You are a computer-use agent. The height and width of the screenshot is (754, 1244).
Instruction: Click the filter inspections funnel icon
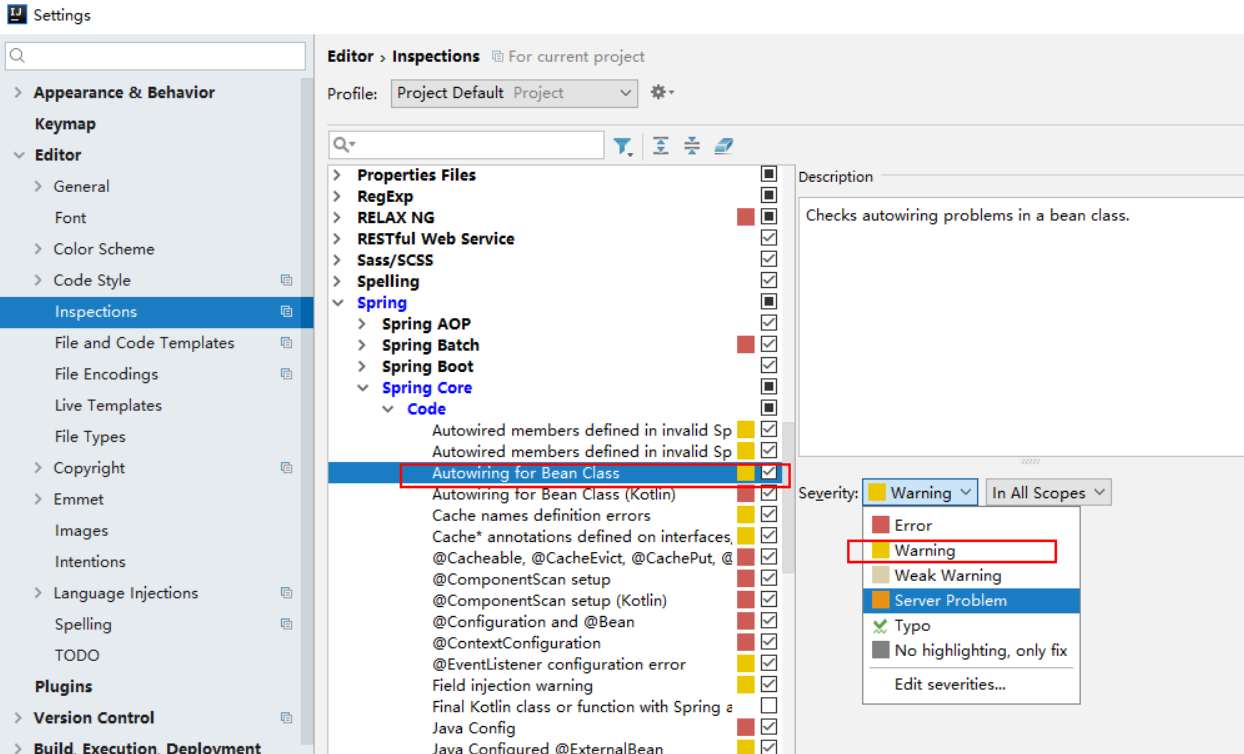click(x=622, y=147)
